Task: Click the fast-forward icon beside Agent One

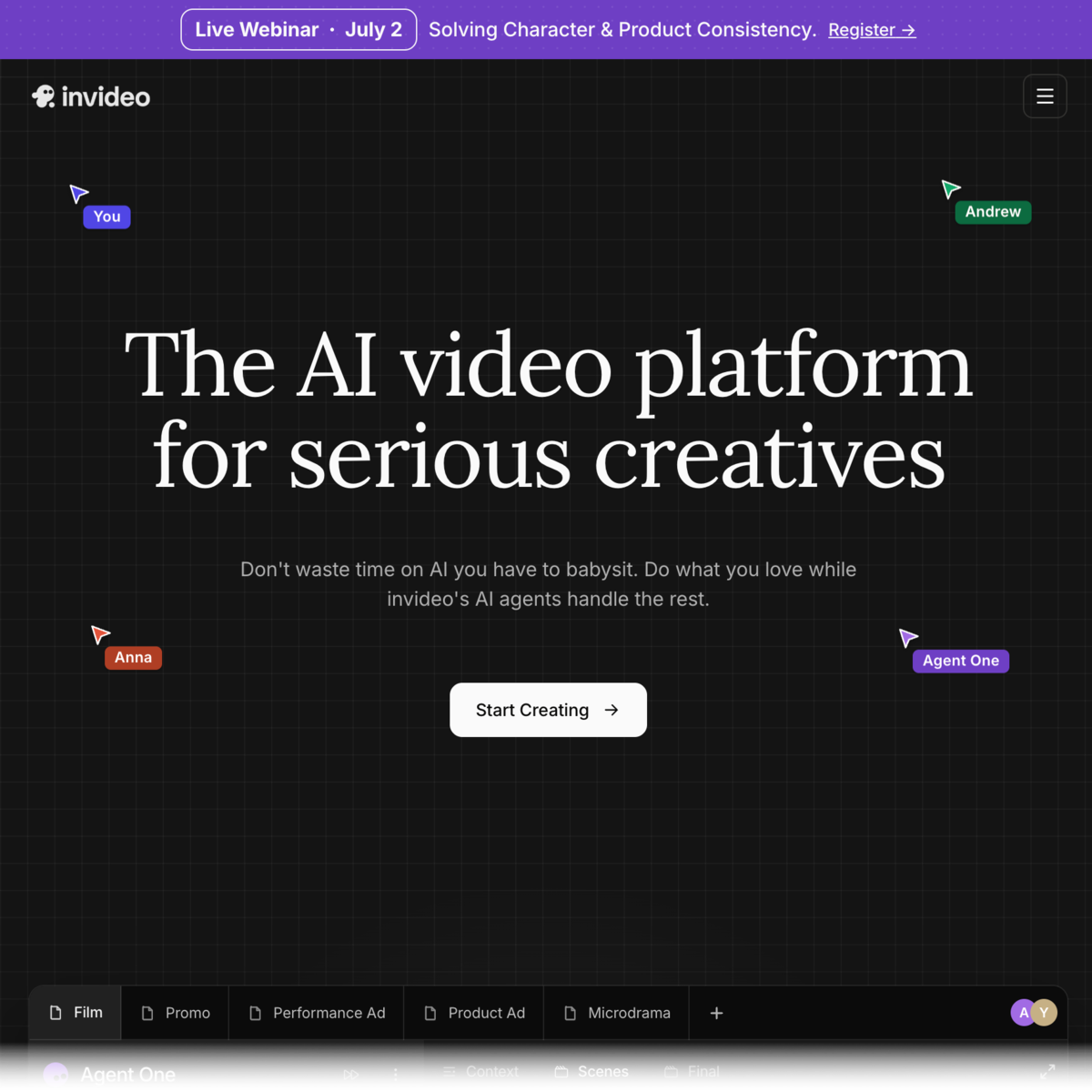Action: tap(350, 1074)
